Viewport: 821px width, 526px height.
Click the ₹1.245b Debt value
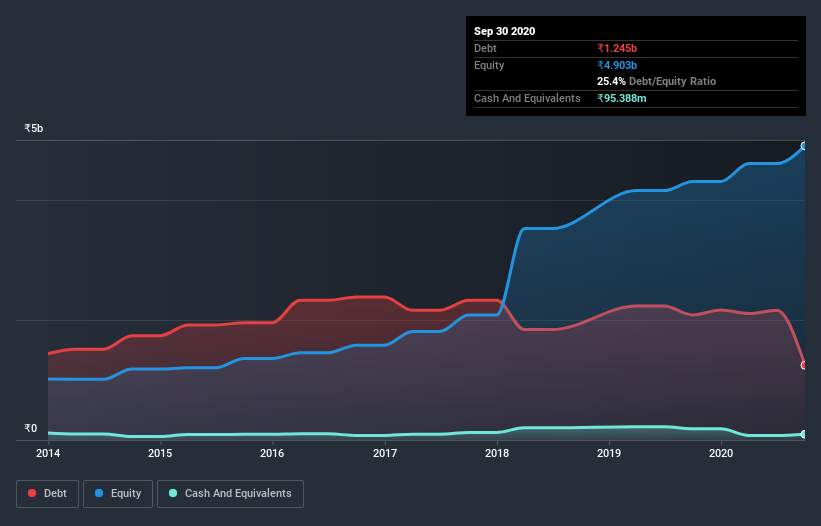[617, 48]
